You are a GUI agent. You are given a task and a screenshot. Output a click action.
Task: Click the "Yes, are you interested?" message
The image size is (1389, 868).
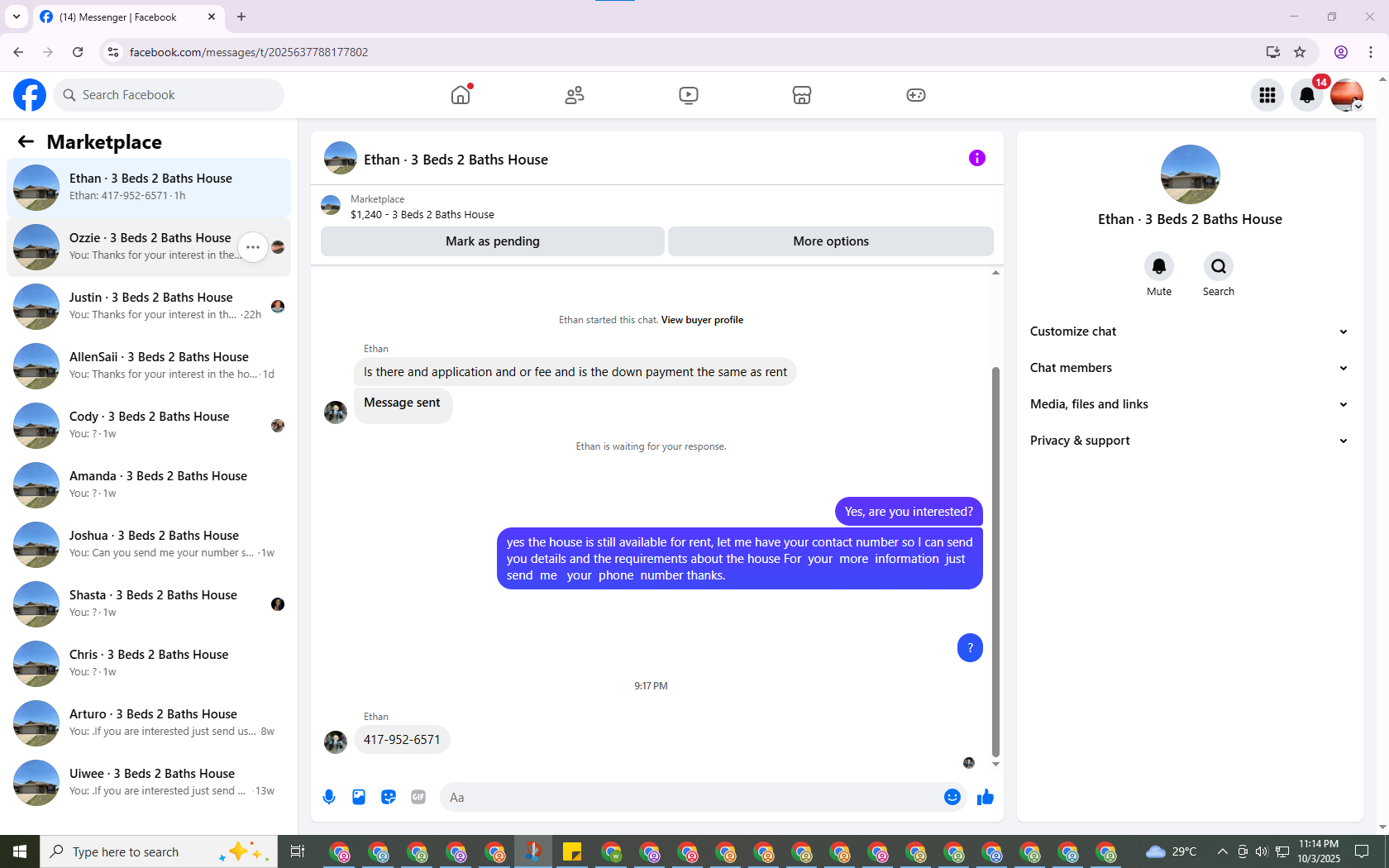[909, 512]
